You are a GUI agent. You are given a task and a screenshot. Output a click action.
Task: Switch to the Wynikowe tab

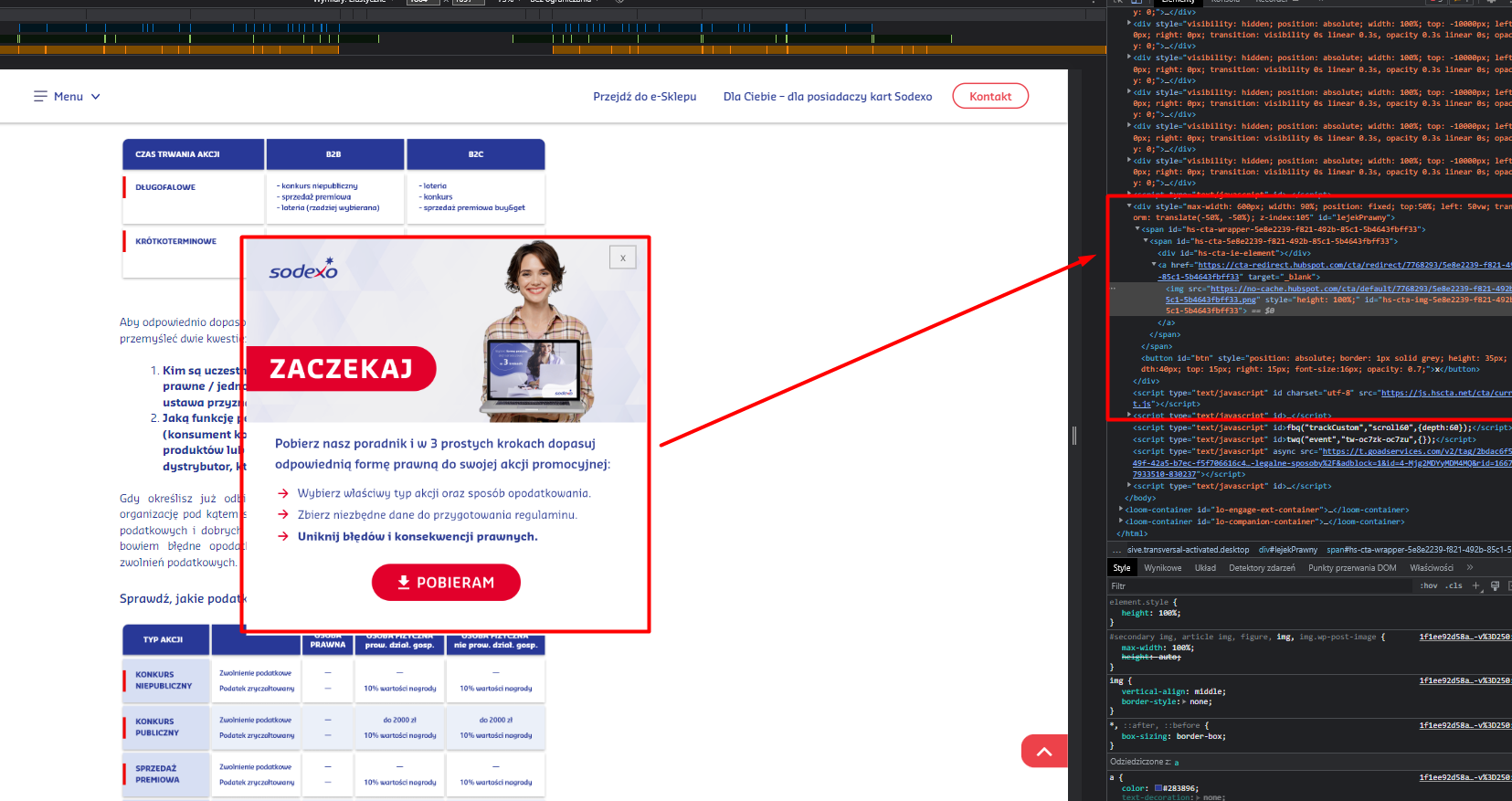coord(1162,567)
